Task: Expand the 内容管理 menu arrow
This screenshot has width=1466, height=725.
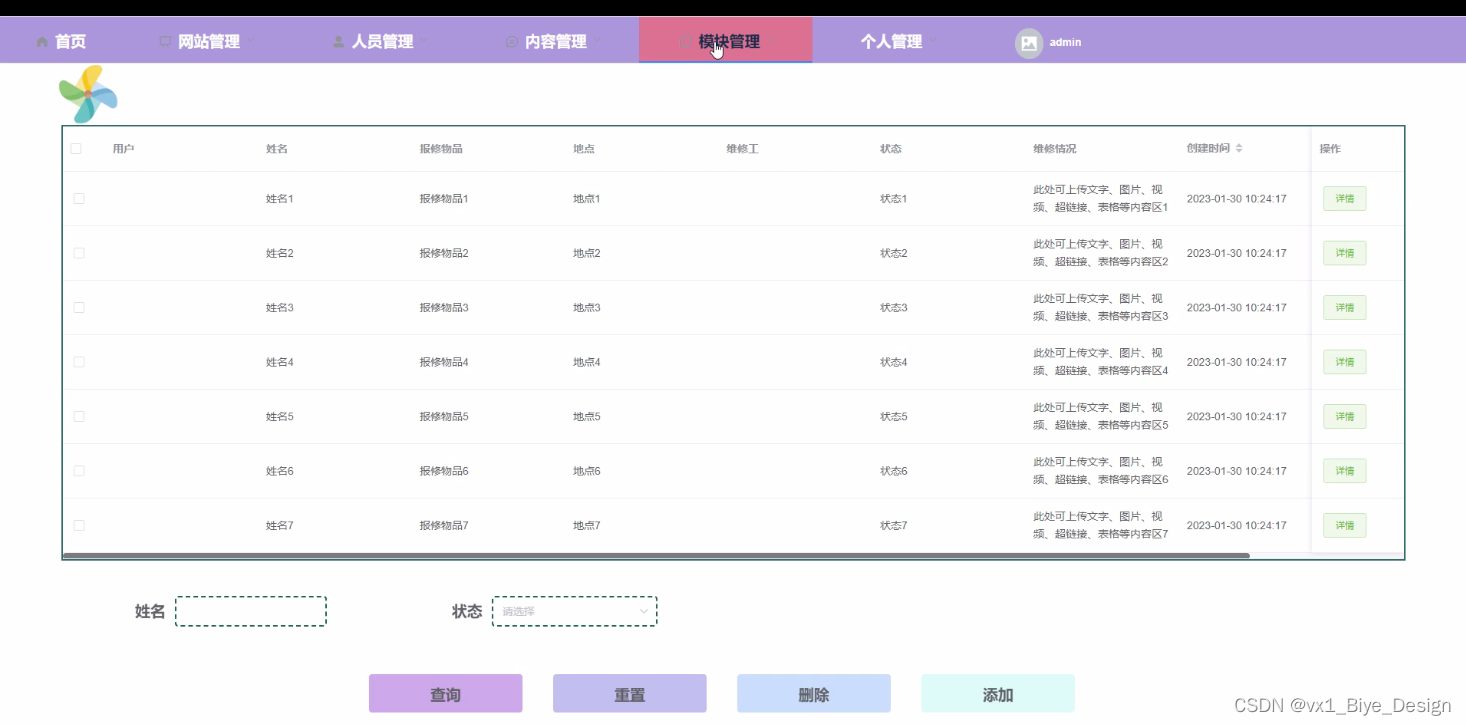Action: 598,41
